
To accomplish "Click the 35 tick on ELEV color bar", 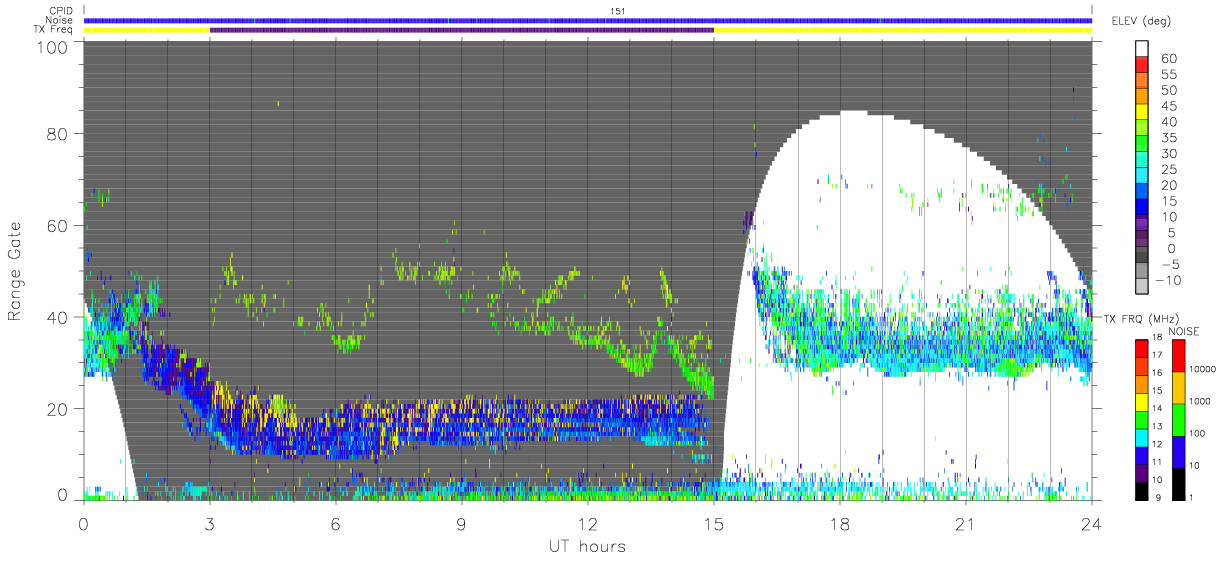I will click(x=1167, y=139).
